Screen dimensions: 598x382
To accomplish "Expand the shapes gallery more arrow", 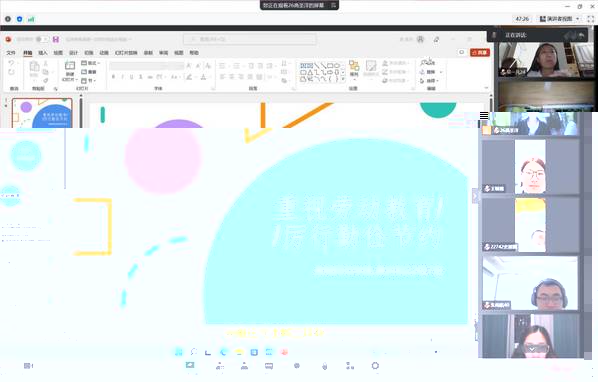I will click(343, 79).
